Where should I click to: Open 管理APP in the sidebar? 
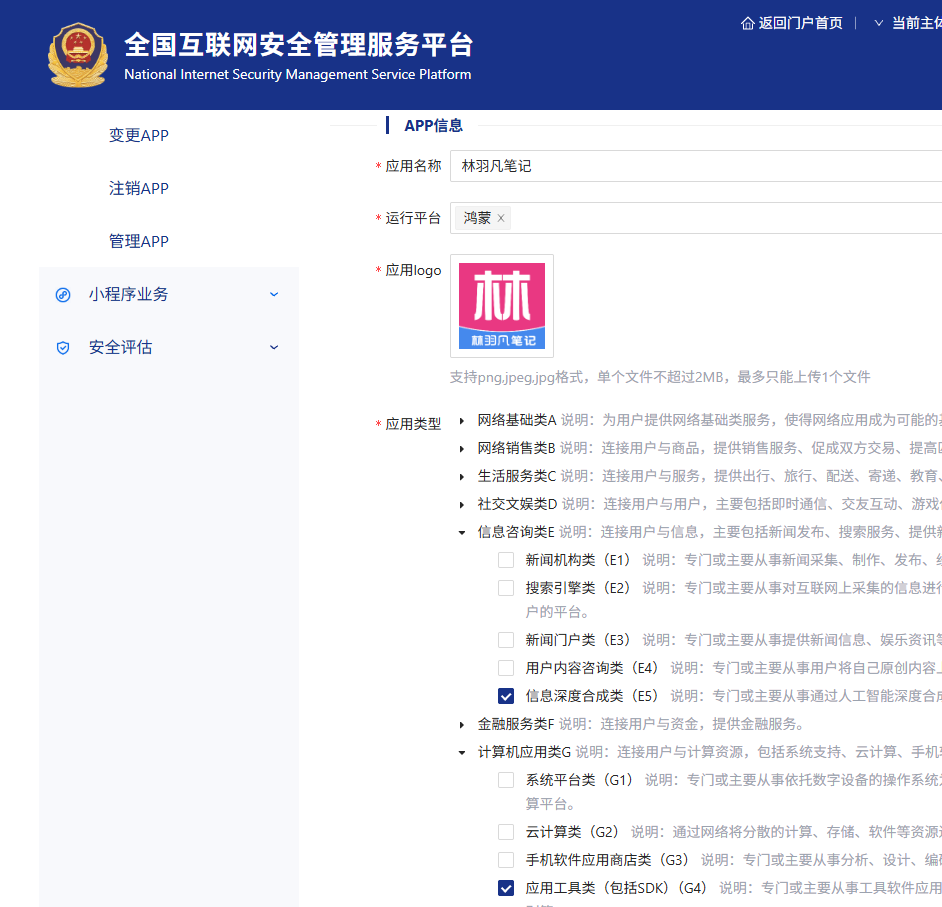[x=139, y=241]
